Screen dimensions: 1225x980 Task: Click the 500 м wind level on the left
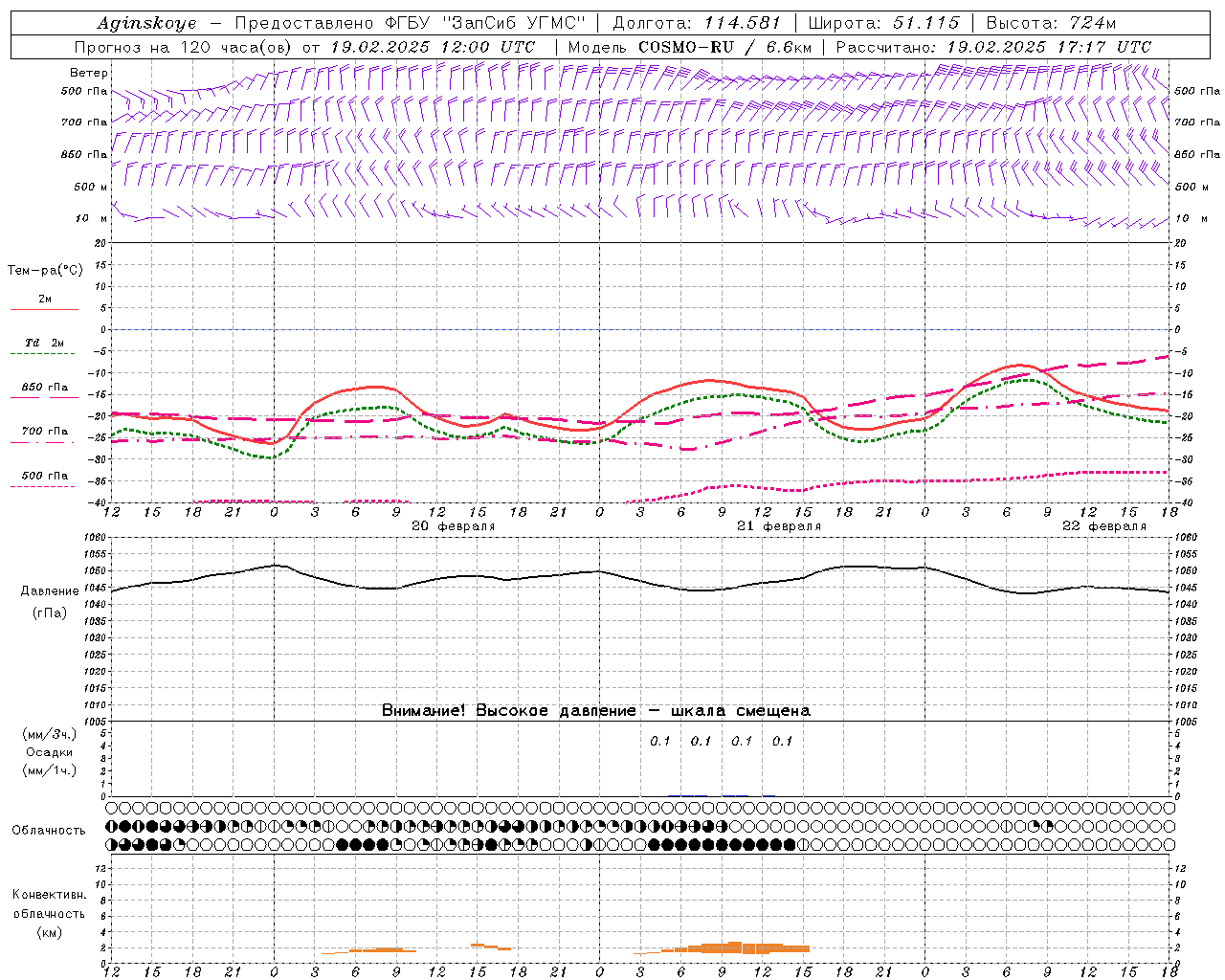click(91, 187)
